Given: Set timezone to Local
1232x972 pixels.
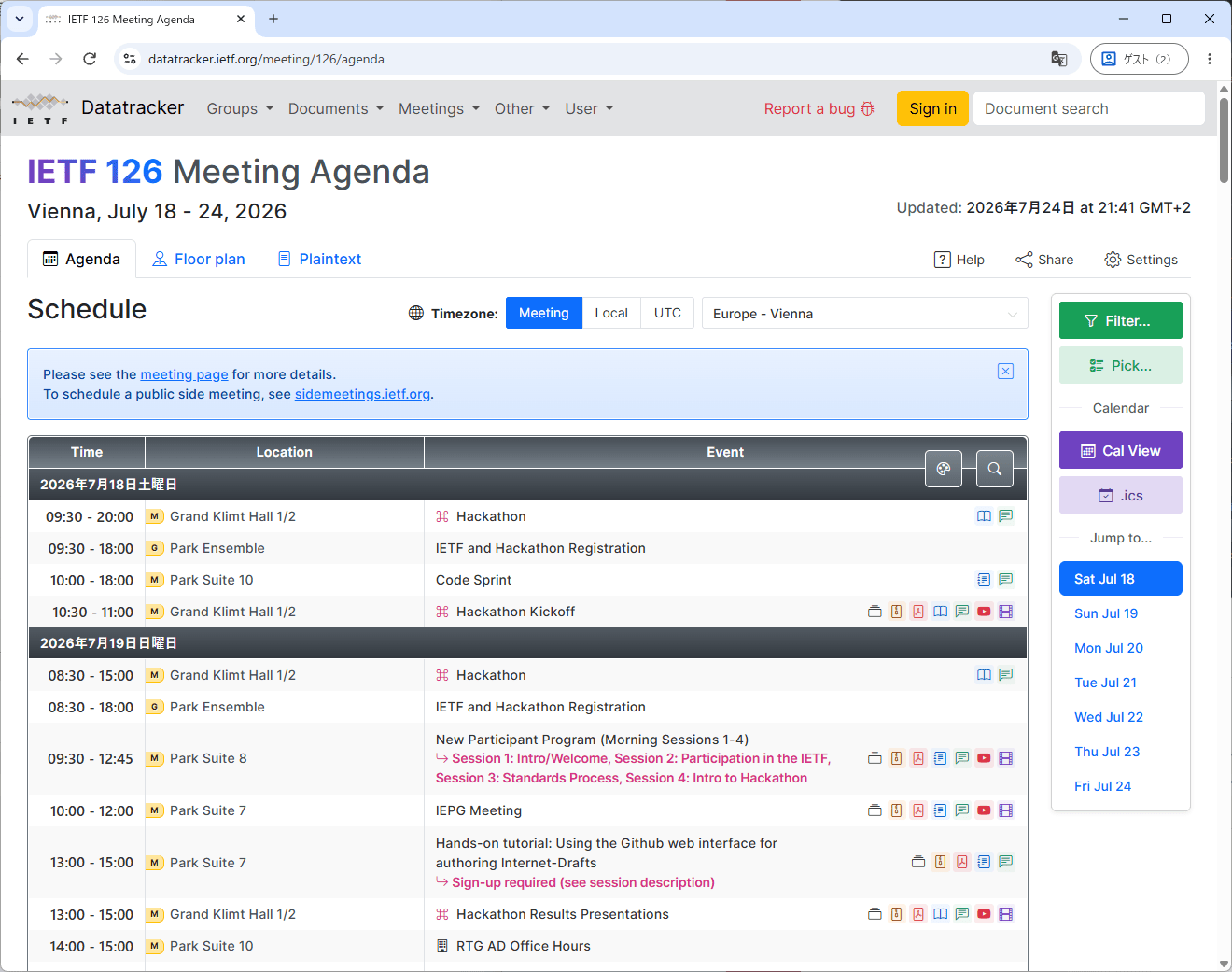Looking at the screenshot, I should 611,313.
